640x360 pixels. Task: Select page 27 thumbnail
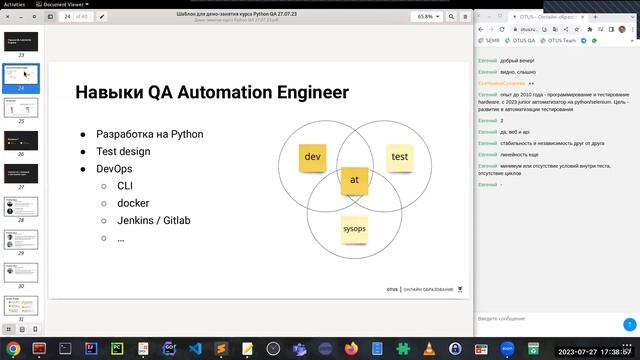click(x=21, y=174)
